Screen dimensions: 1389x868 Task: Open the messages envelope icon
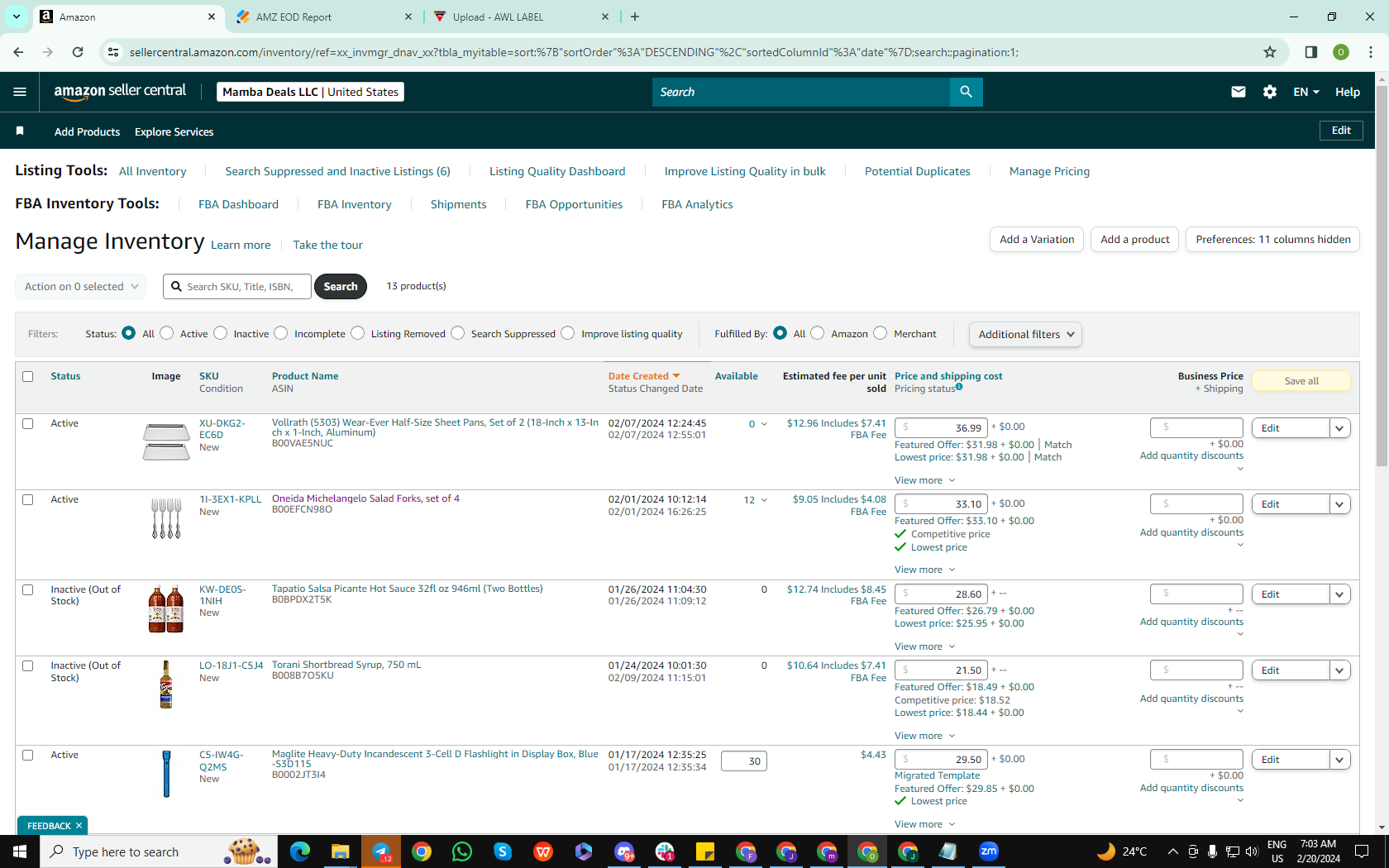tap(1238, 92)
